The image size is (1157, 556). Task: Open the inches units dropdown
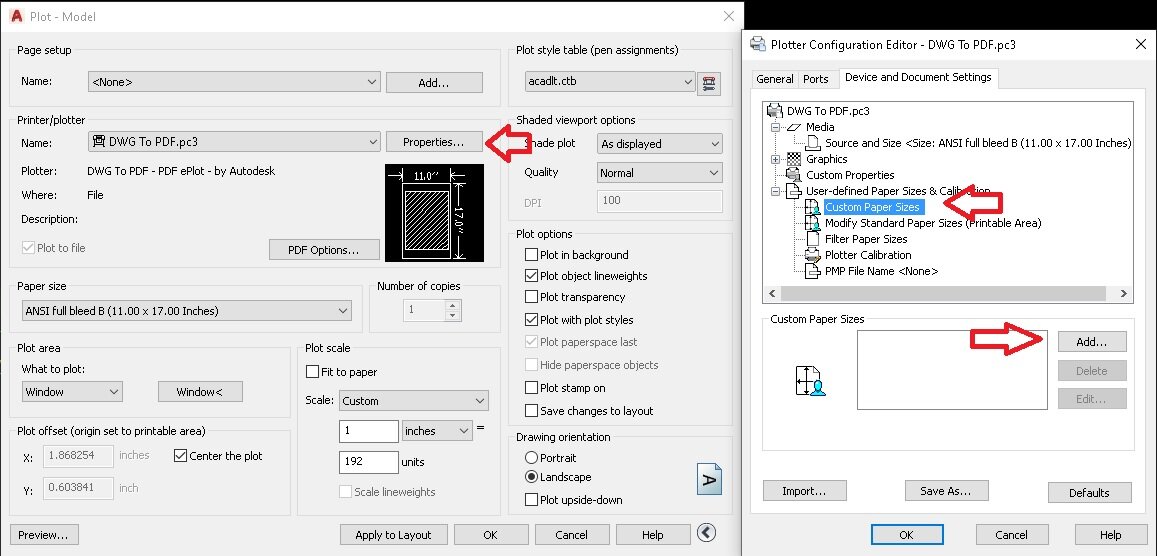pyautogui.click(x=438, y=431)
